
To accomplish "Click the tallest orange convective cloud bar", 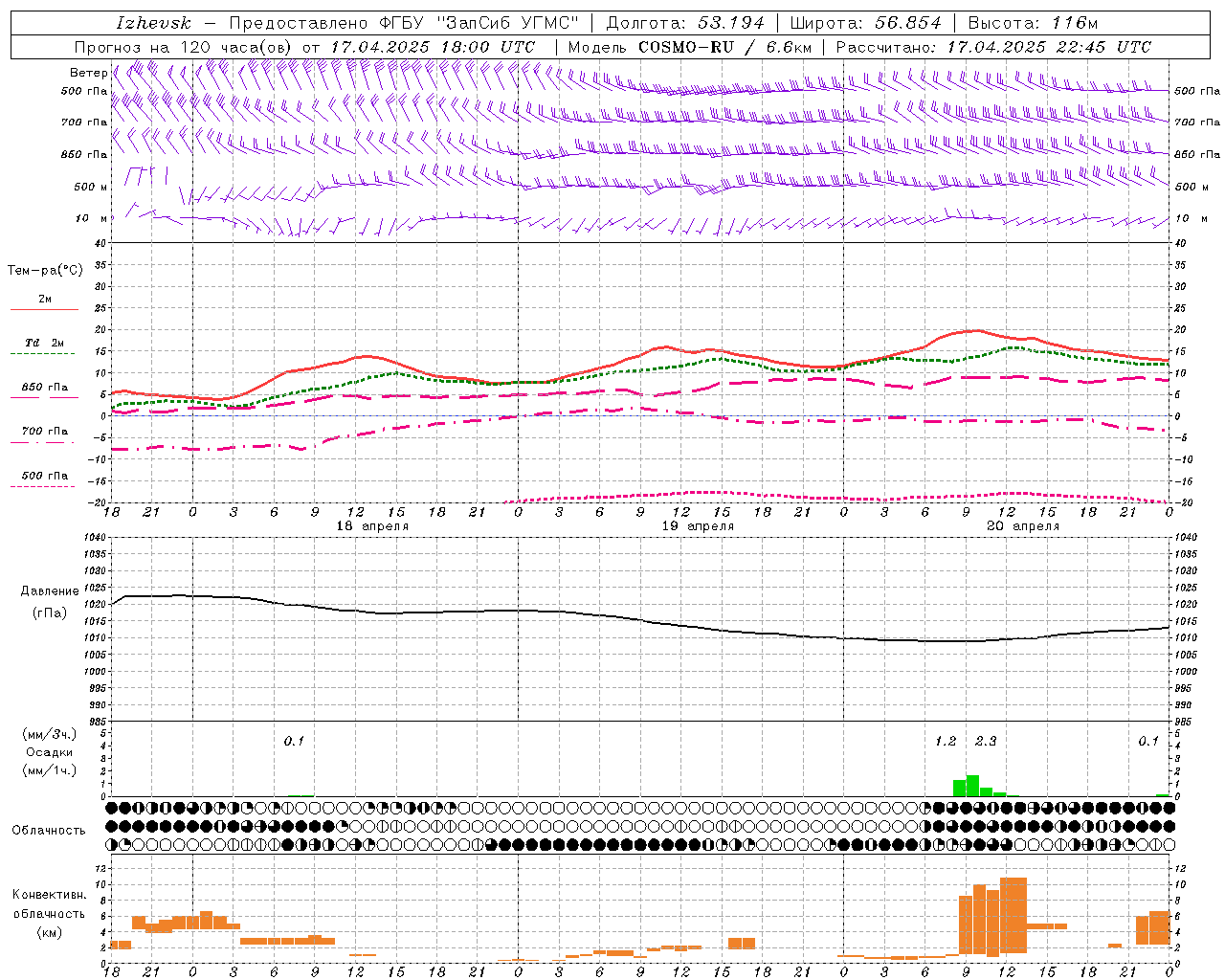I will click(1013, 915).
